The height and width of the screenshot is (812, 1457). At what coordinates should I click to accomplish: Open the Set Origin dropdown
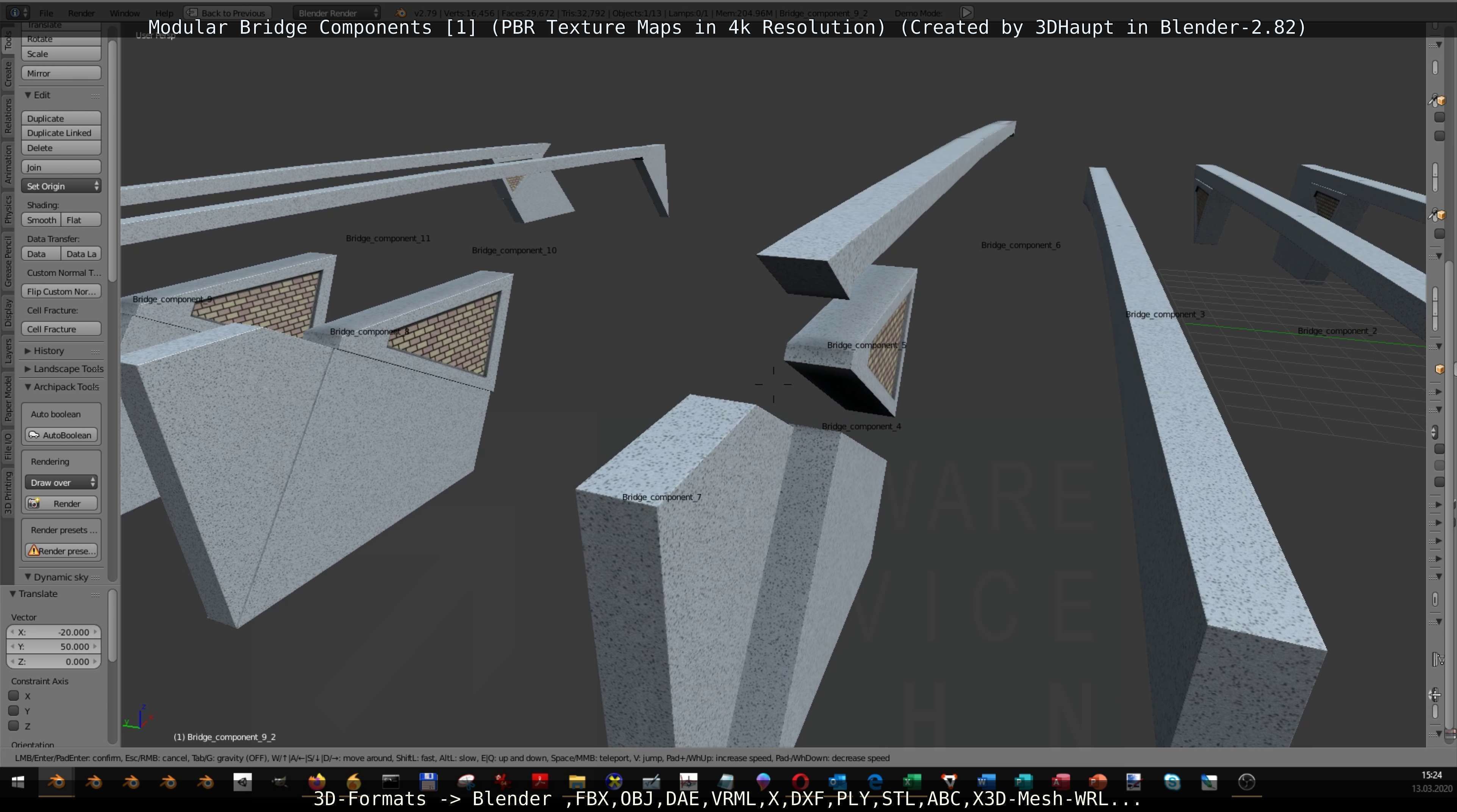[x=61, y=186]
